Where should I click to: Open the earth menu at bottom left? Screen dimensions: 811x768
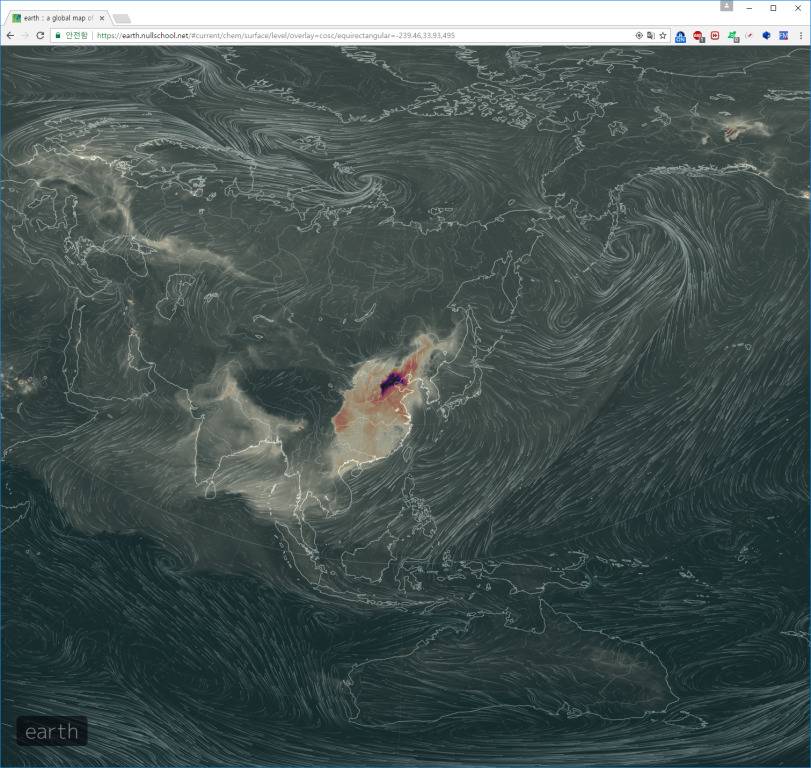(x=52, y=732)
